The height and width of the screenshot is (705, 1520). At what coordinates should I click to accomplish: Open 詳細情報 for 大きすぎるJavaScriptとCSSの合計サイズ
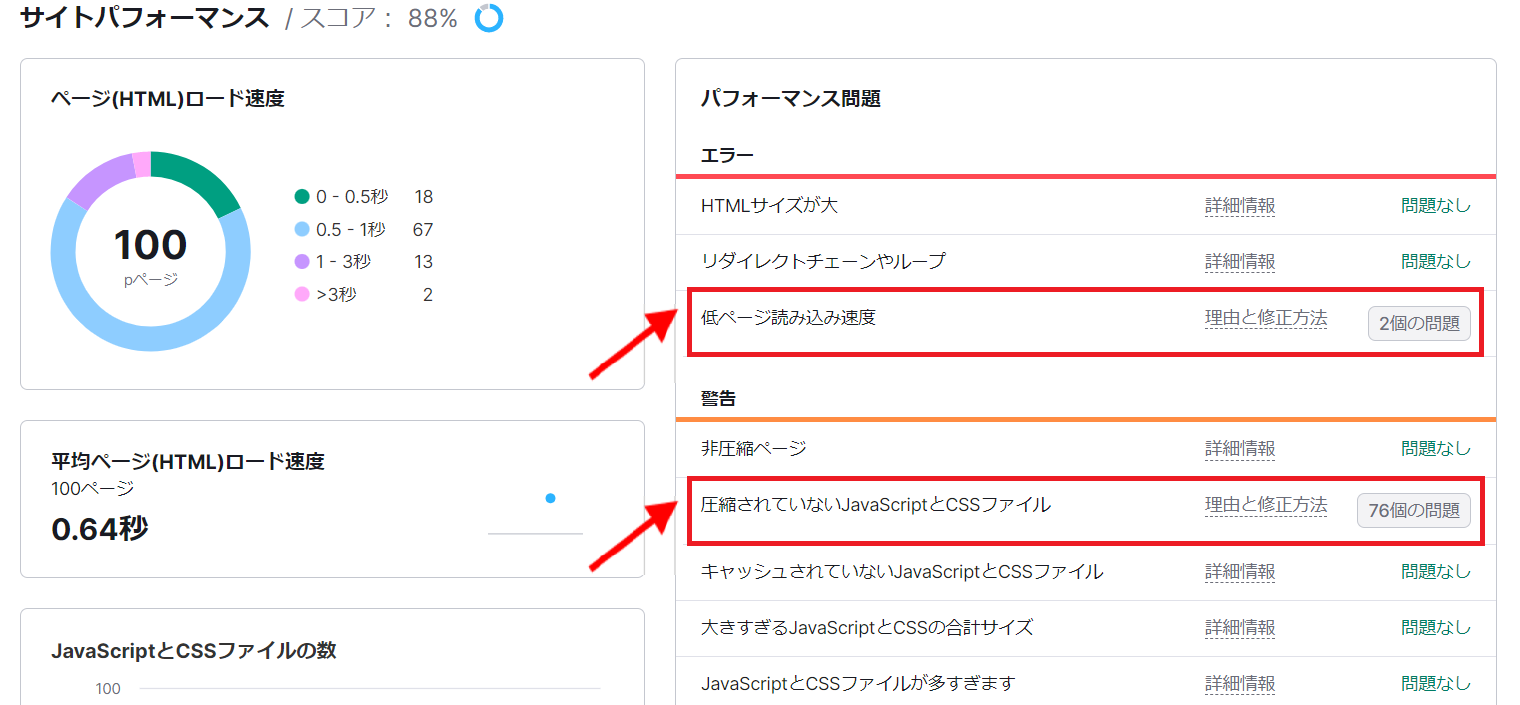point(1240,628)
